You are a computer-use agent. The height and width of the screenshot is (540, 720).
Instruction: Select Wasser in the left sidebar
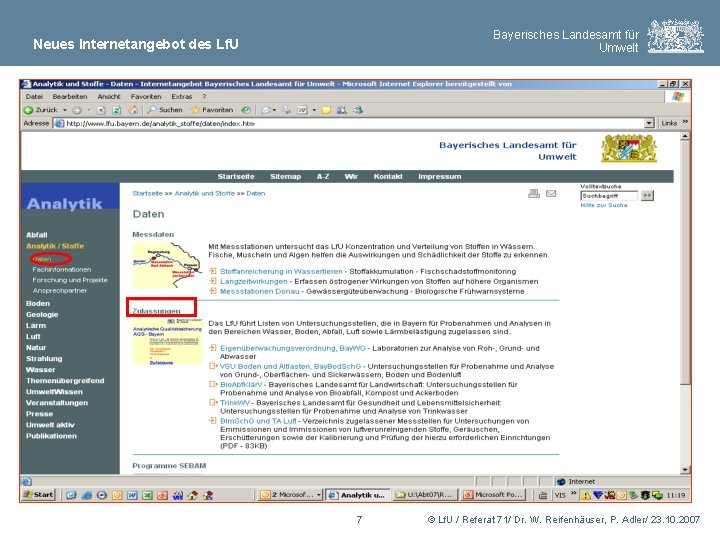(x=40, y=370)
